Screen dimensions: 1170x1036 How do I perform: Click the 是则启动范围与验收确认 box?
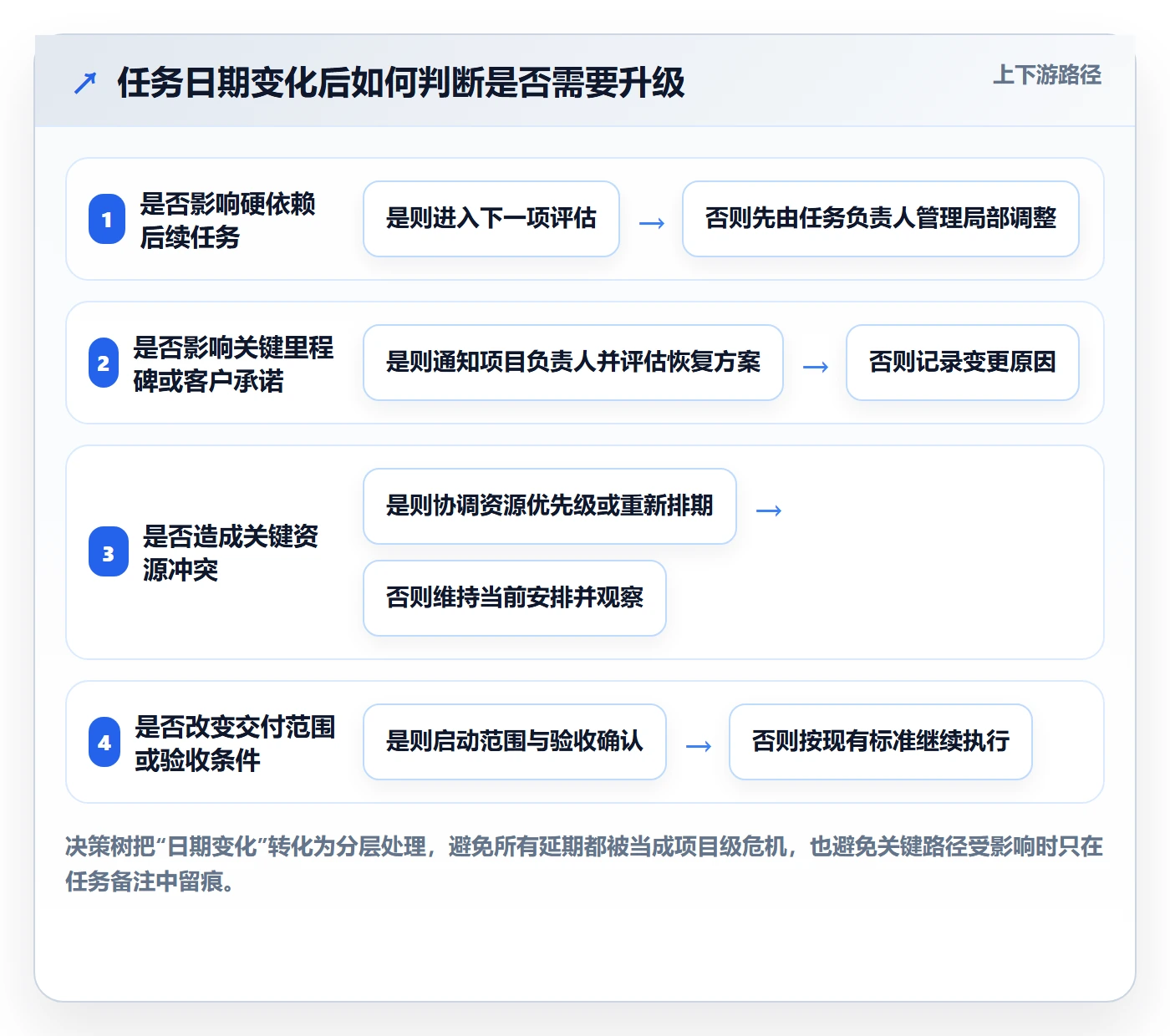515,742
